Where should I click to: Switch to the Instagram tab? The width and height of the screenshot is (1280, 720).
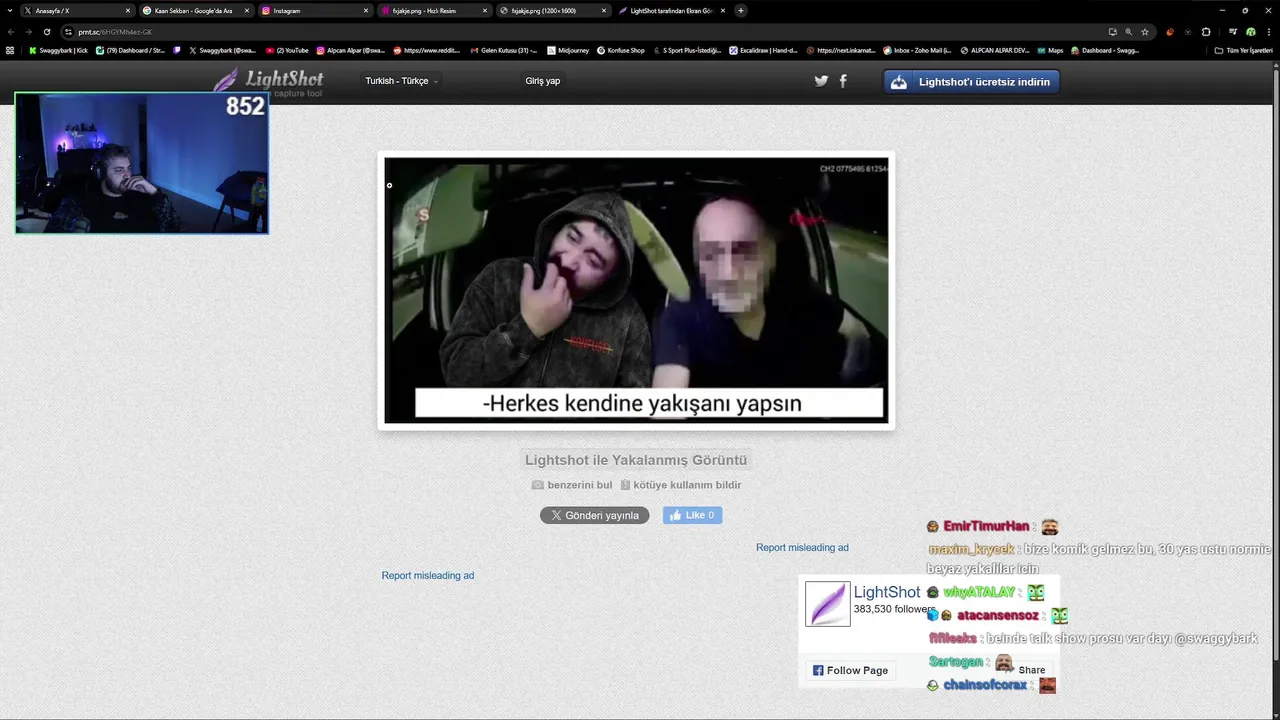315,11
